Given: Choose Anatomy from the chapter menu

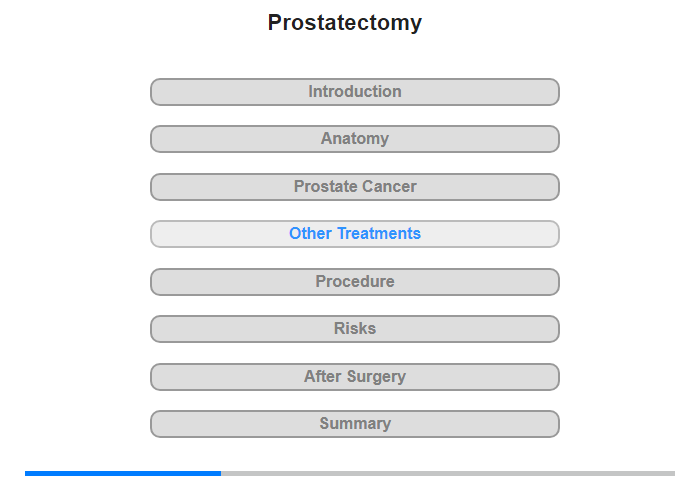Looking at the screenshot, I should click(354, 139).
